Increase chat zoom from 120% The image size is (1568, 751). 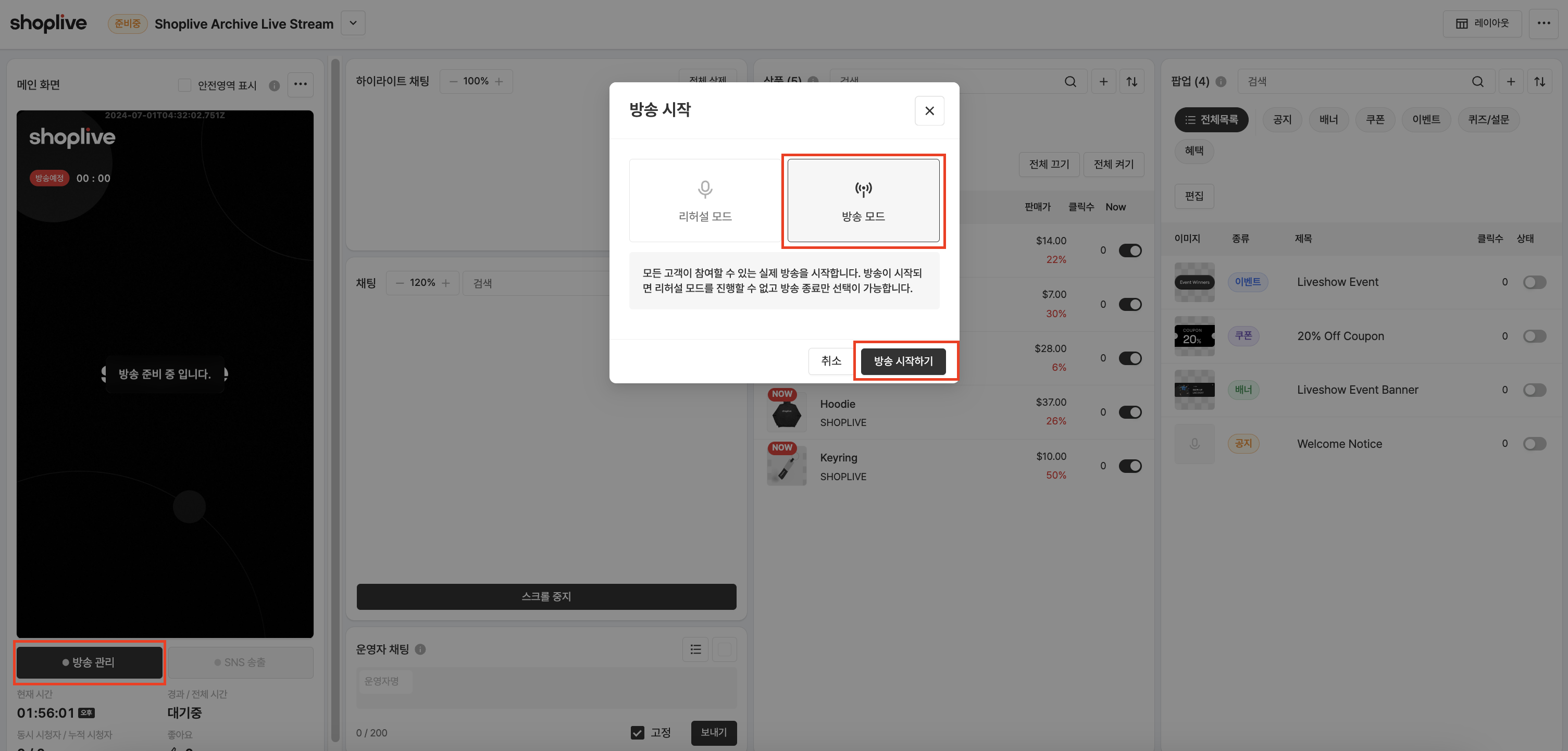click(446, 283)
